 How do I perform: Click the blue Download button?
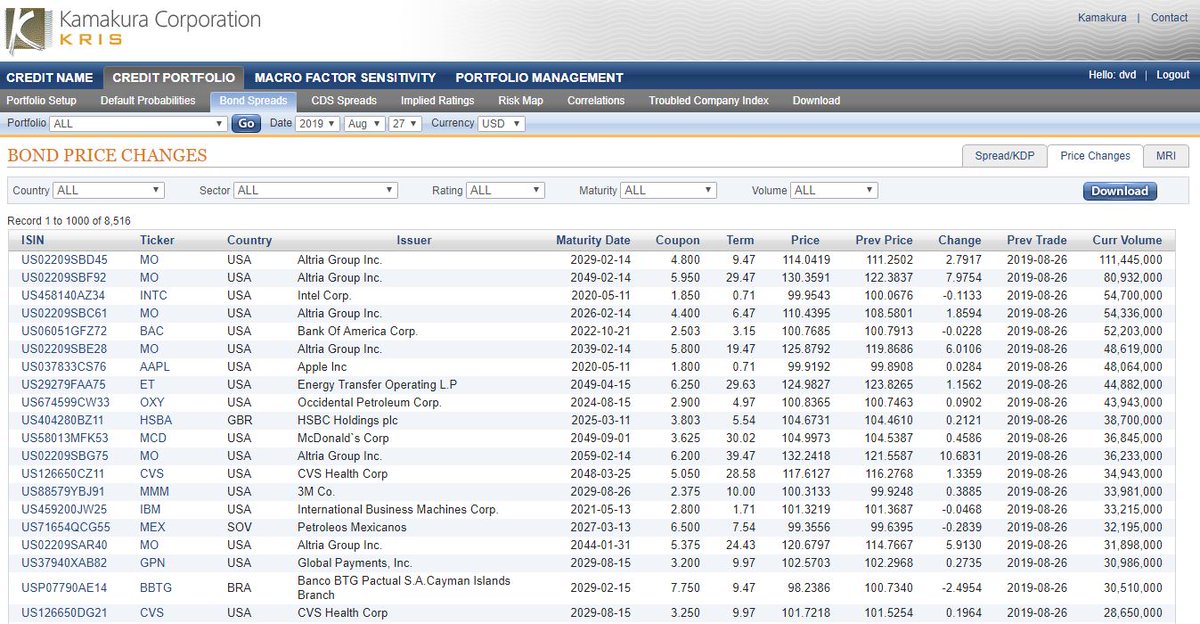point(1119,191)
